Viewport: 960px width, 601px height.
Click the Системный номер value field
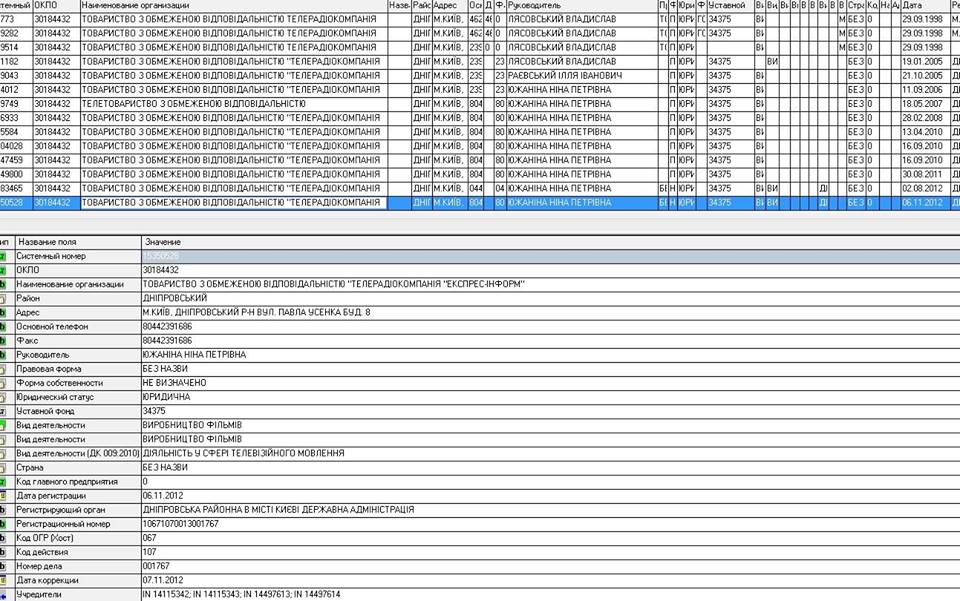pyautogui.click(x=550, y=256)
